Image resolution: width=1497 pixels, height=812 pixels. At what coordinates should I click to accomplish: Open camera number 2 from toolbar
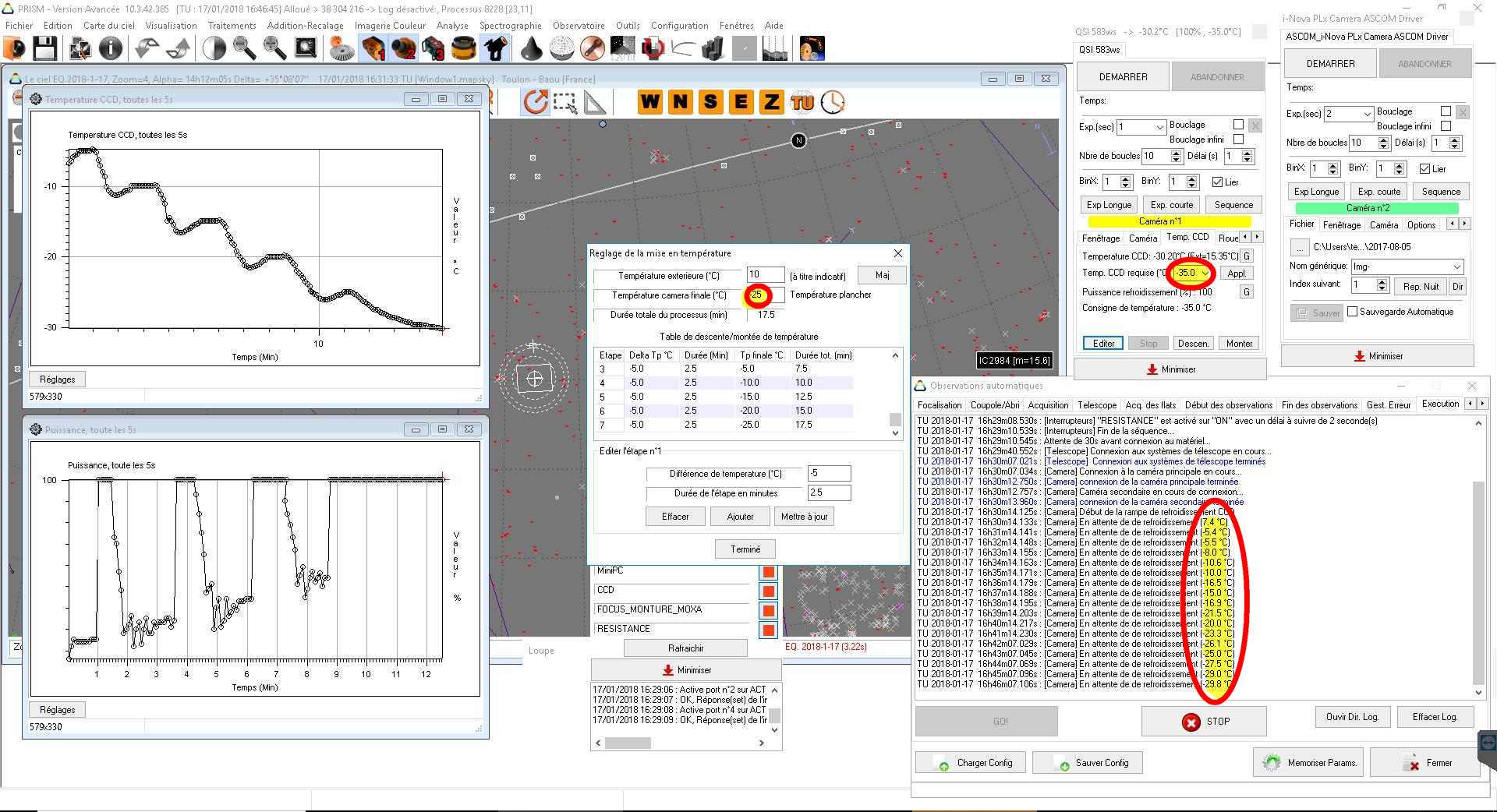click(403, 49)
